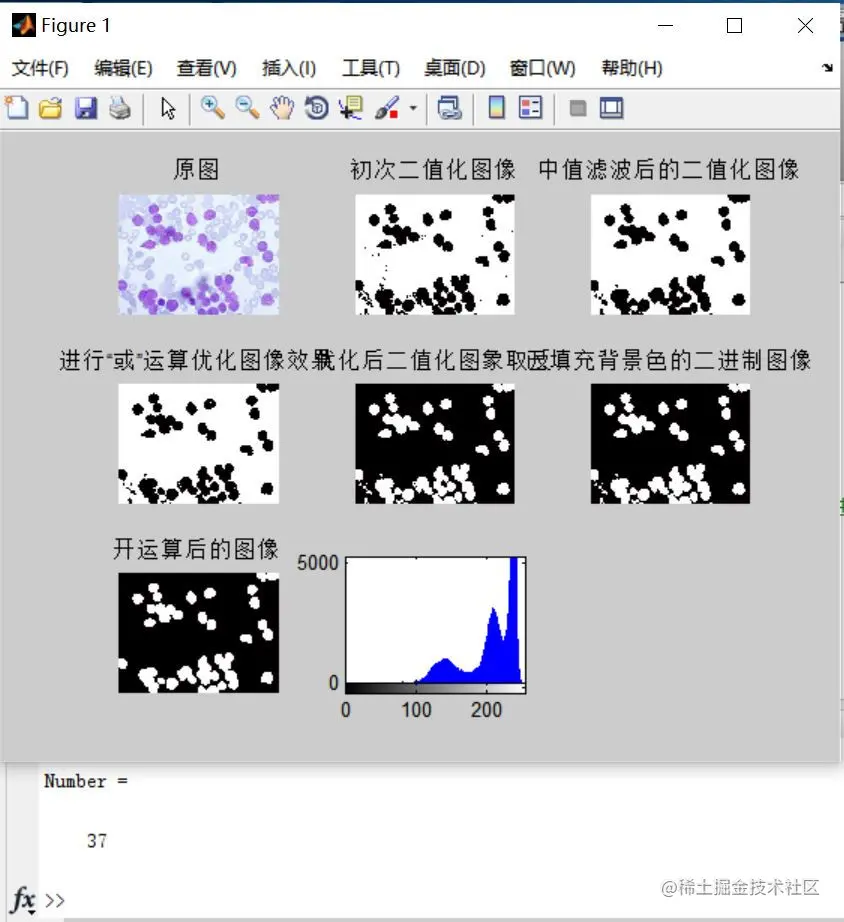The image size is (844, 922).
Task: Click the Figure 1 MATLAB logo icon
Action: pos(24,25)
